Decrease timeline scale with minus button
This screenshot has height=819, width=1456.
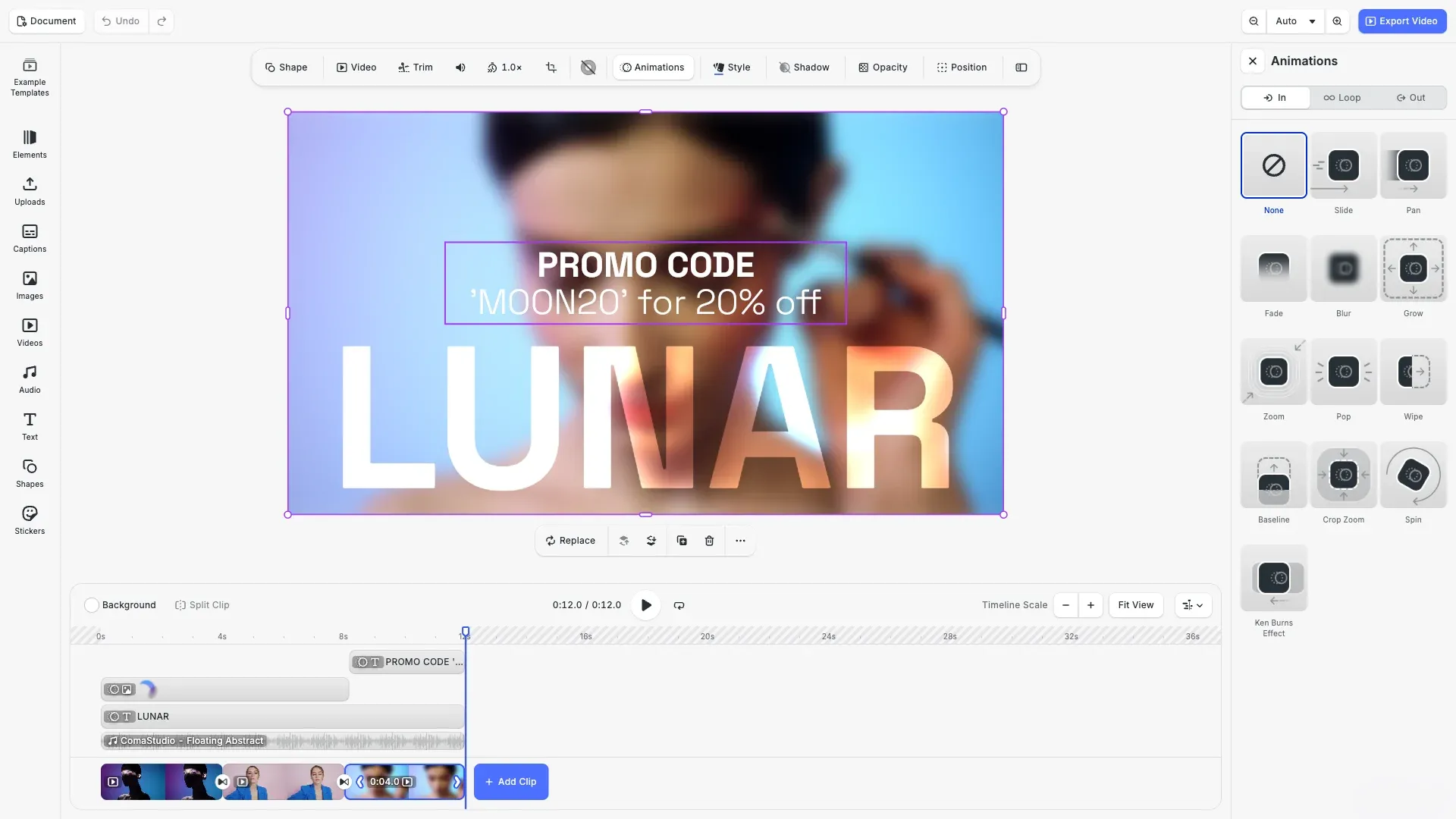tap(1065, 605)
